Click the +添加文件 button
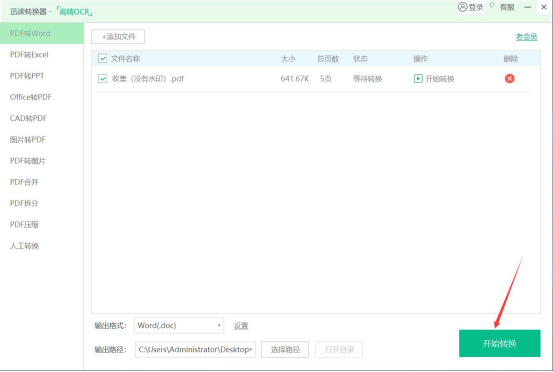 pos(118,37)
